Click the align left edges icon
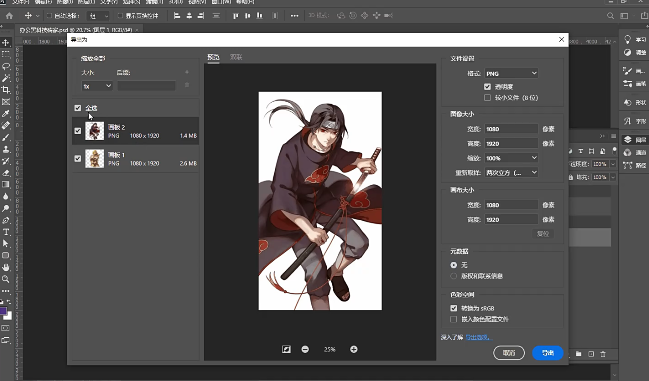The height and width of the screenshot is (381, 649). (177, 16)
